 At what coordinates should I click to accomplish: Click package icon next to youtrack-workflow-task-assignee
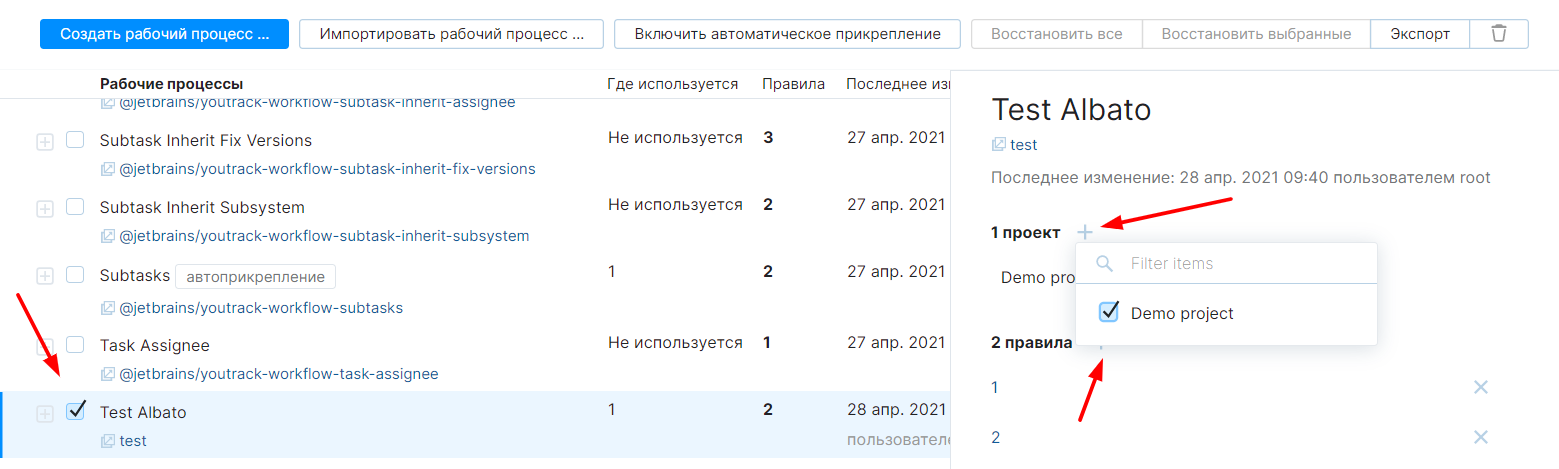[108, 374]
